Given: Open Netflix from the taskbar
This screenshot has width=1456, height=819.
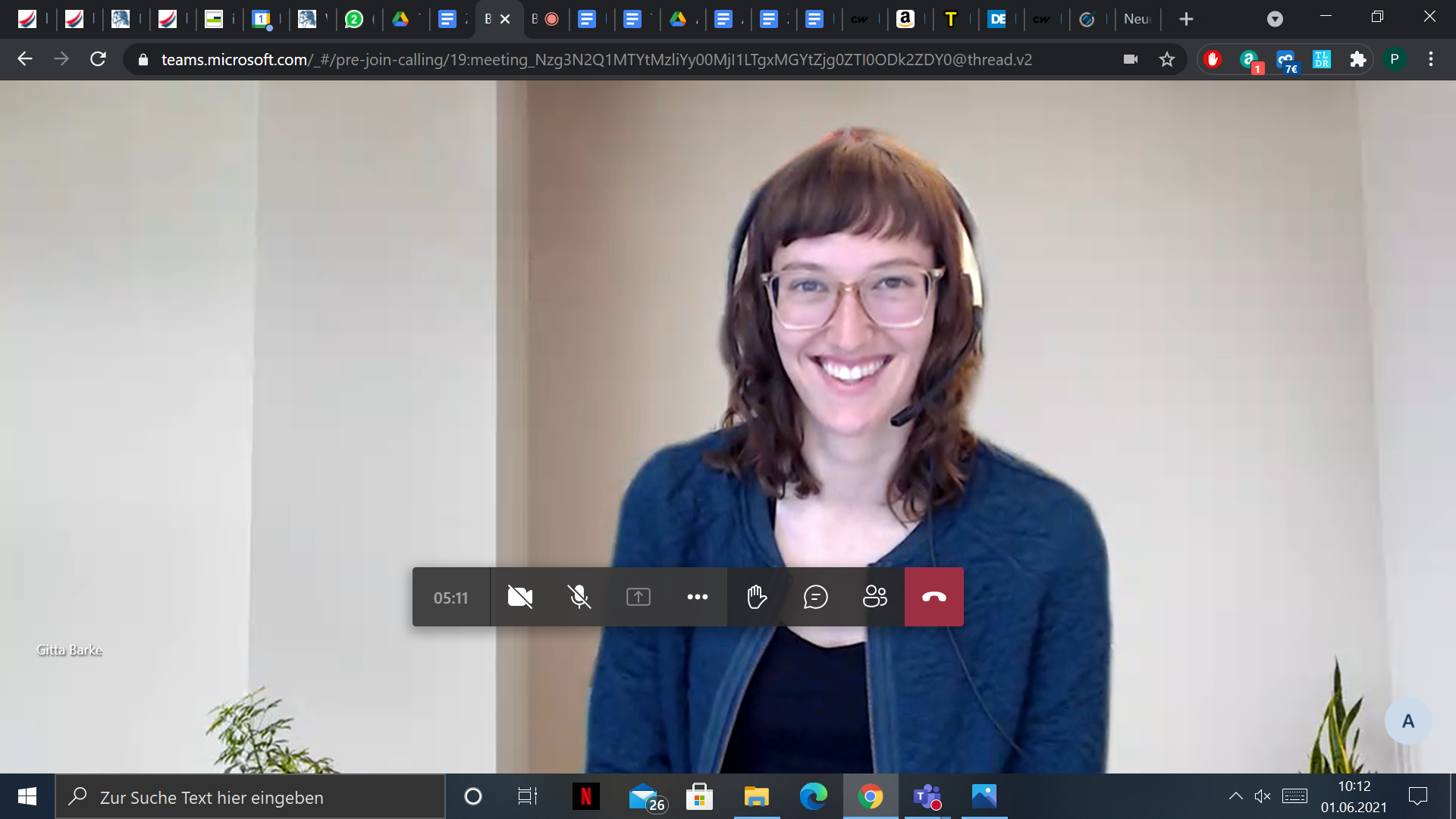Looking at the screenshot, I should (585, 797).
